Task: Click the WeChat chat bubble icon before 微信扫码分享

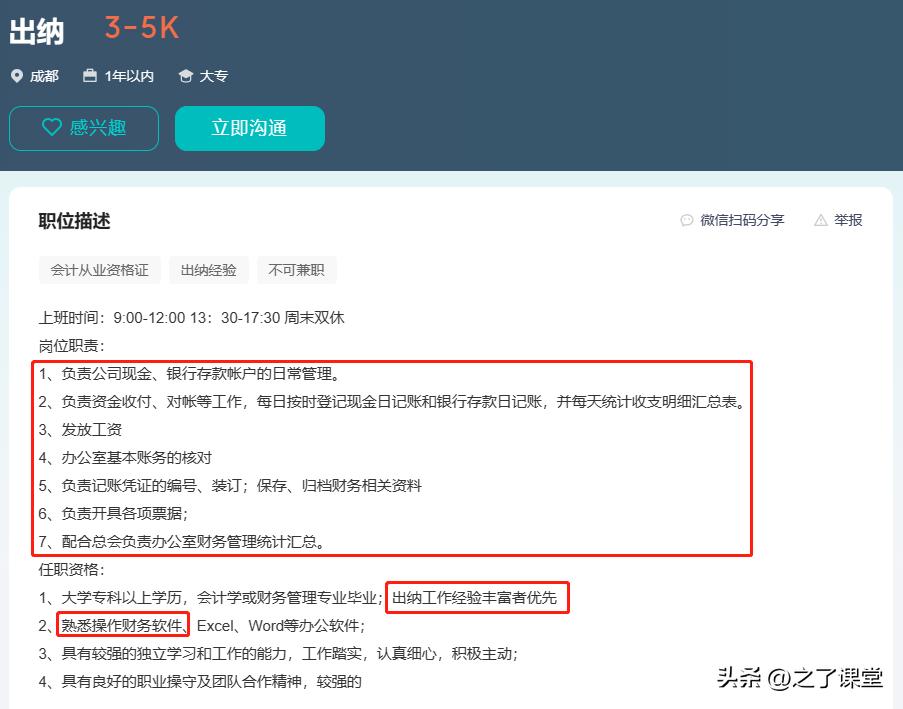Action: 685,220
